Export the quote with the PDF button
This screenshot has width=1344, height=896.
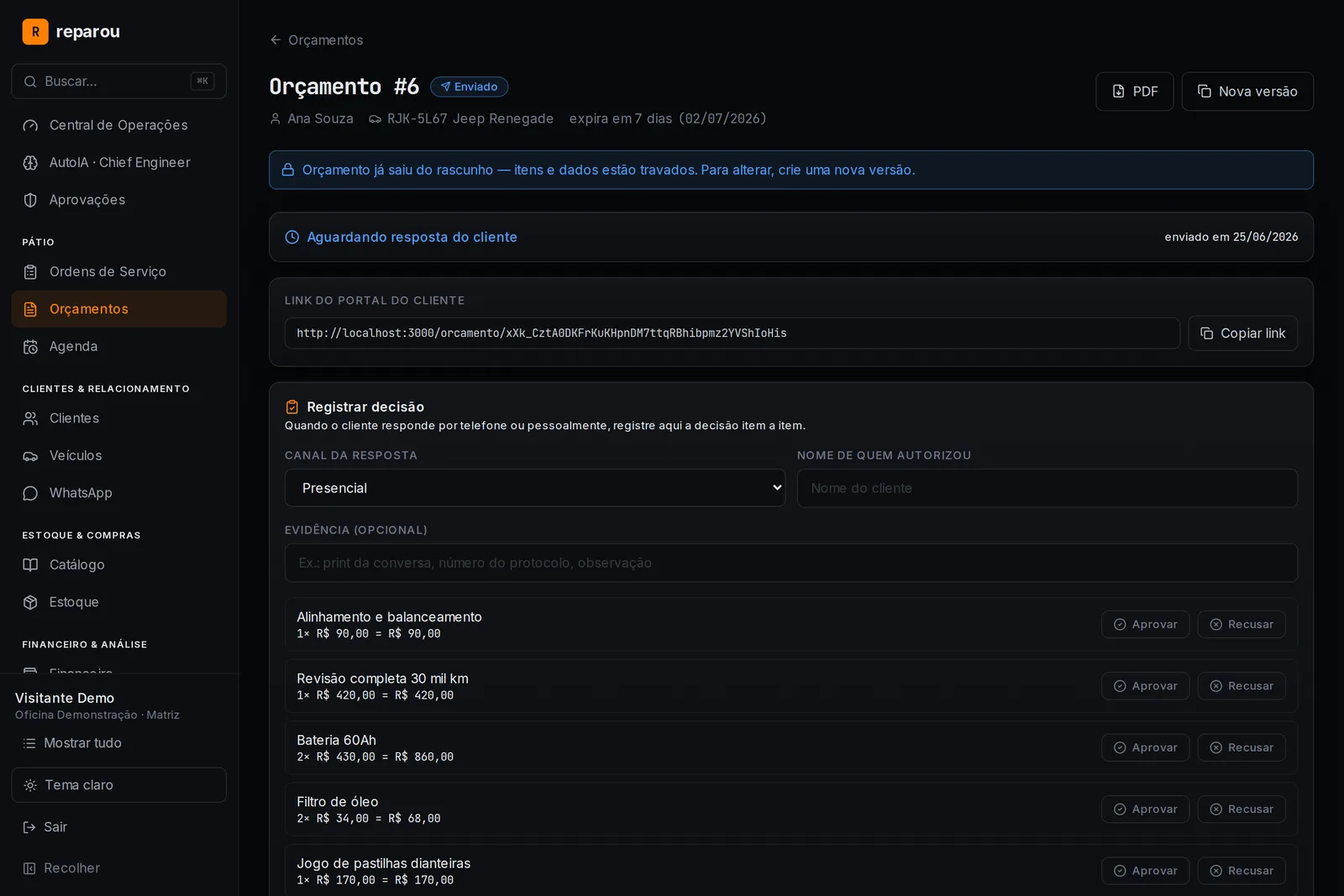[1135, 92]
